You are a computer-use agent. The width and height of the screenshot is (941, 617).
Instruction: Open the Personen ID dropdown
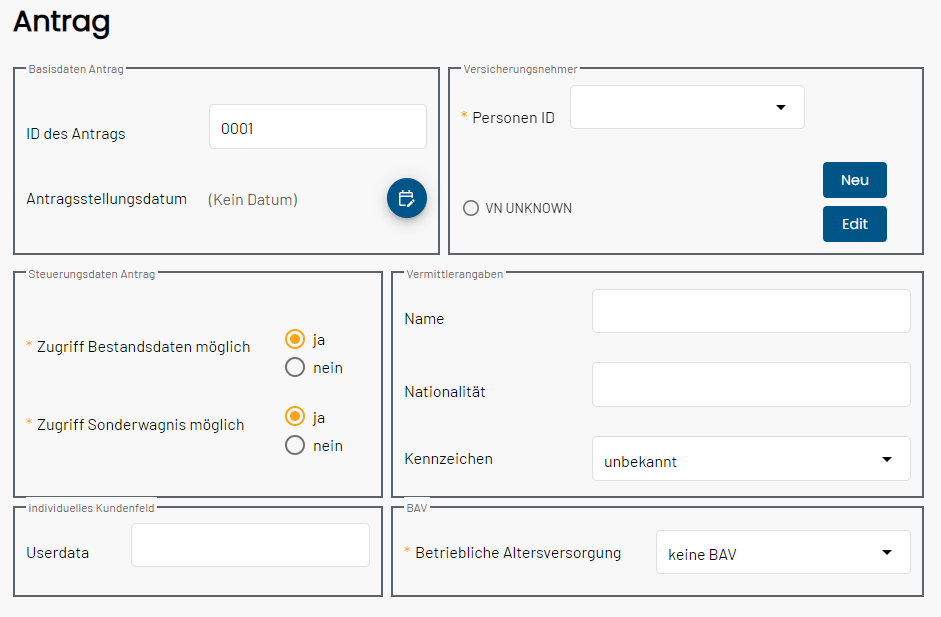(x=687, y=107)
